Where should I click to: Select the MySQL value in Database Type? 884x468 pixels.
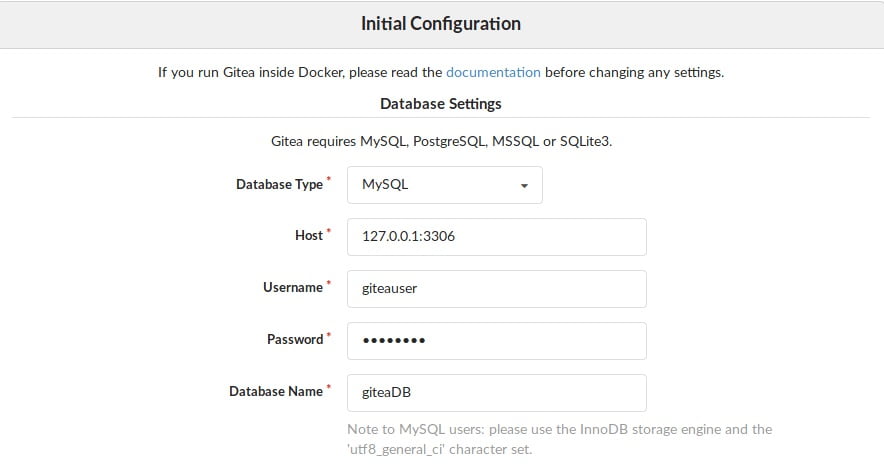click(385, 184)
